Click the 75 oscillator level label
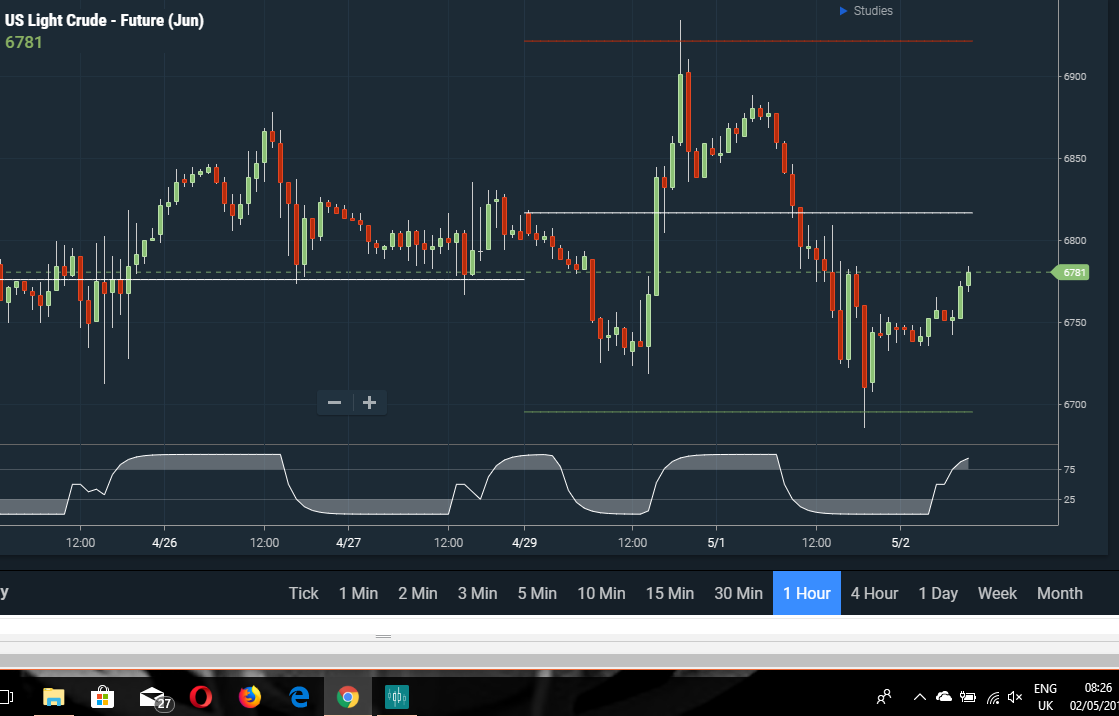The image size is (1119, 716). pos(1069,470)
